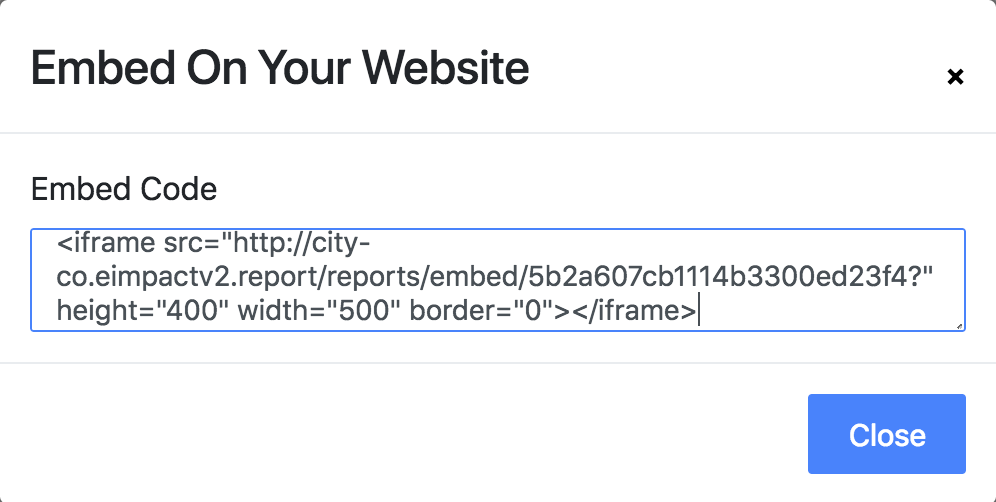
Task: Place cursor on height="400" attribute
Action: [143, 311]
